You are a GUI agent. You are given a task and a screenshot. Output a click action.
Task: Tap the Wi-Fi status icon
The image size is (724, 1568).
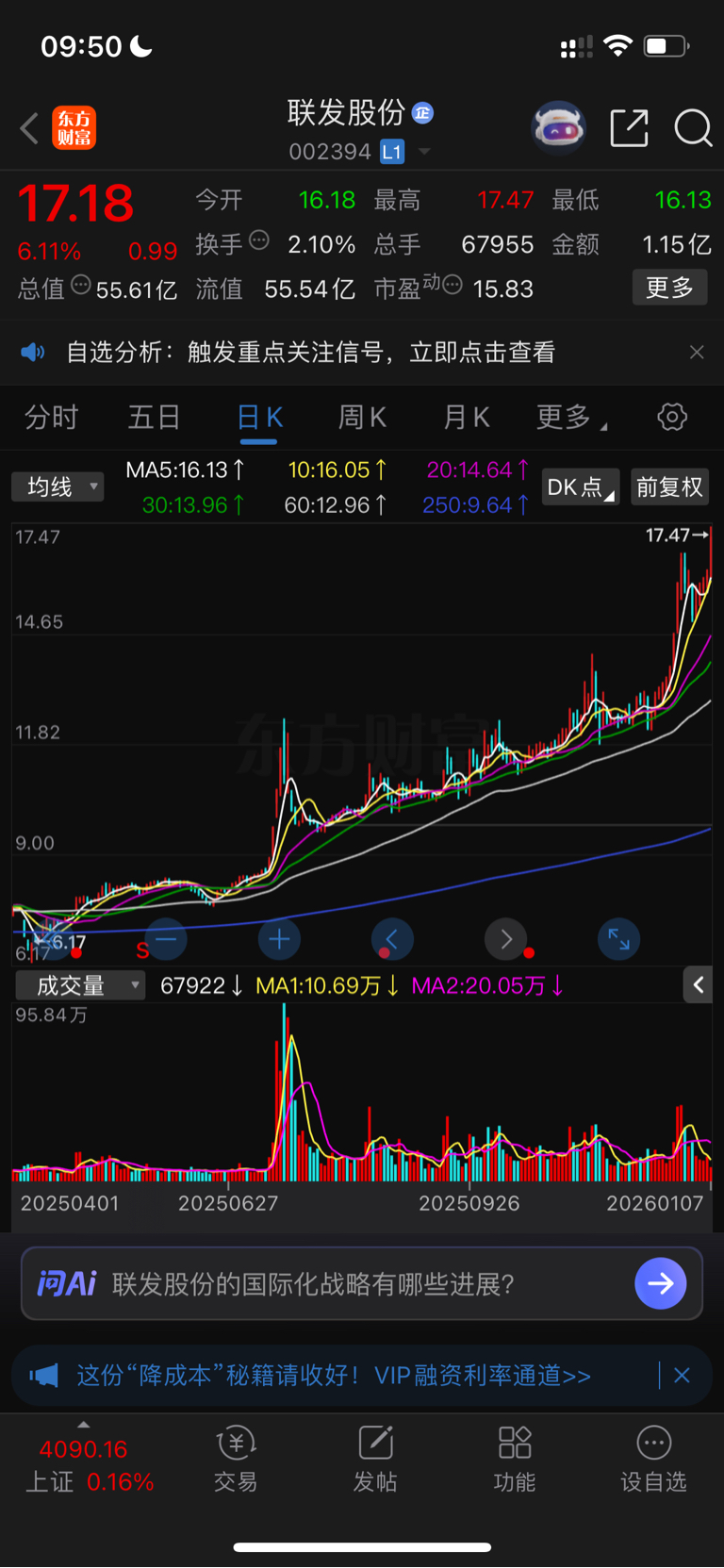[618, 45]
